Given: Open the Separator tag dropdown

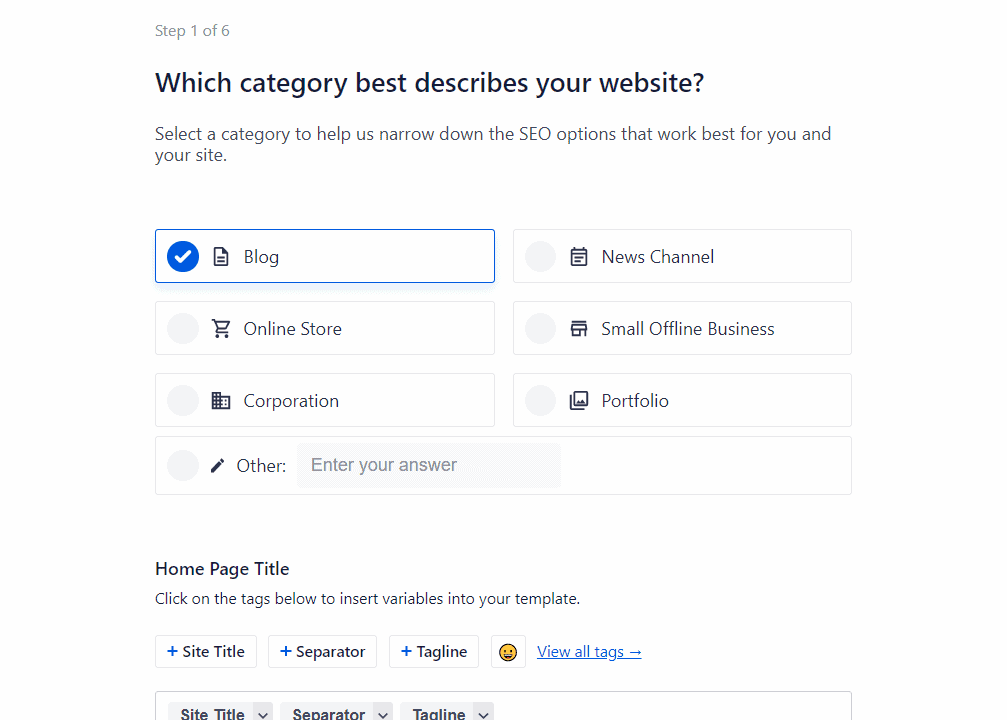Looking at the screenshot, I should coord(383,712).
